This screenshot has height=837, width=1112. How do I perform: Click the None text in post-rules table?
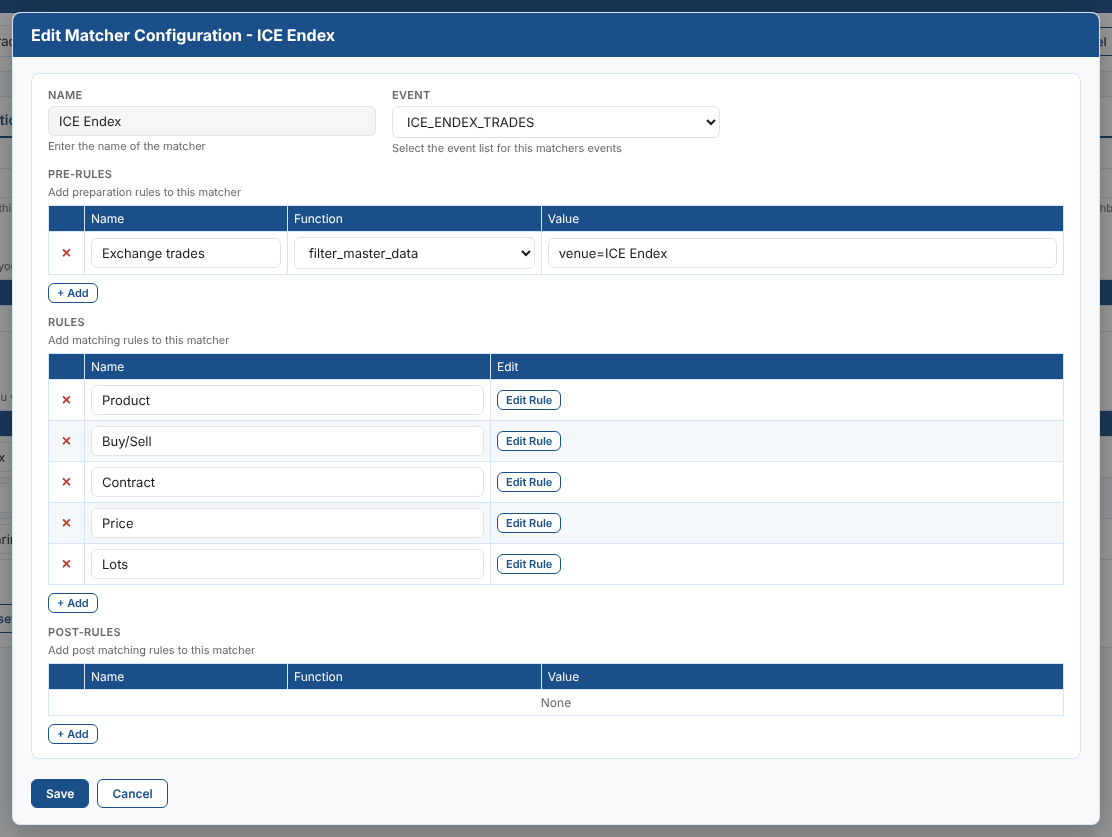[x=556, y=703]
